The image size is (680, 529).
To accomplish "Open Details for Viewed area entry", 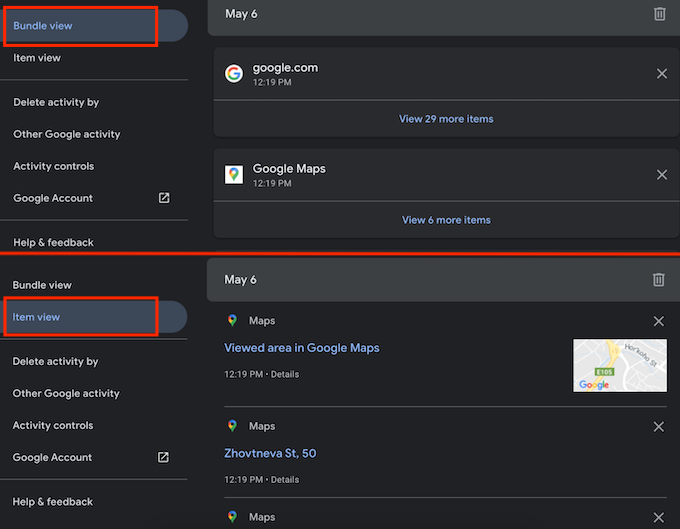I will 285,374.
